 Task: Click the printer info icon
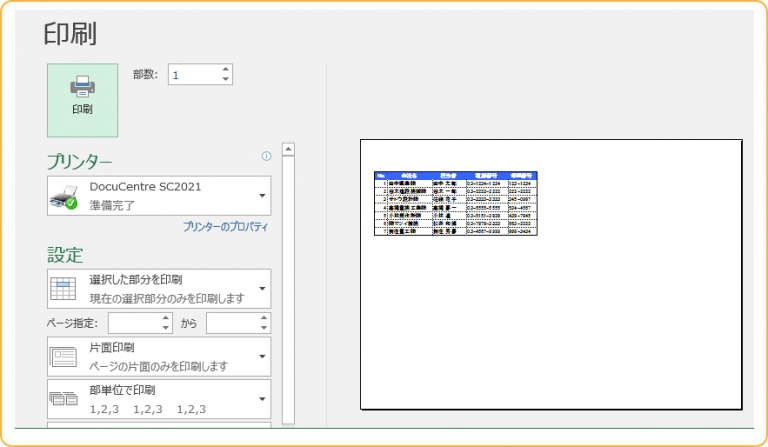tap(266, 156)
